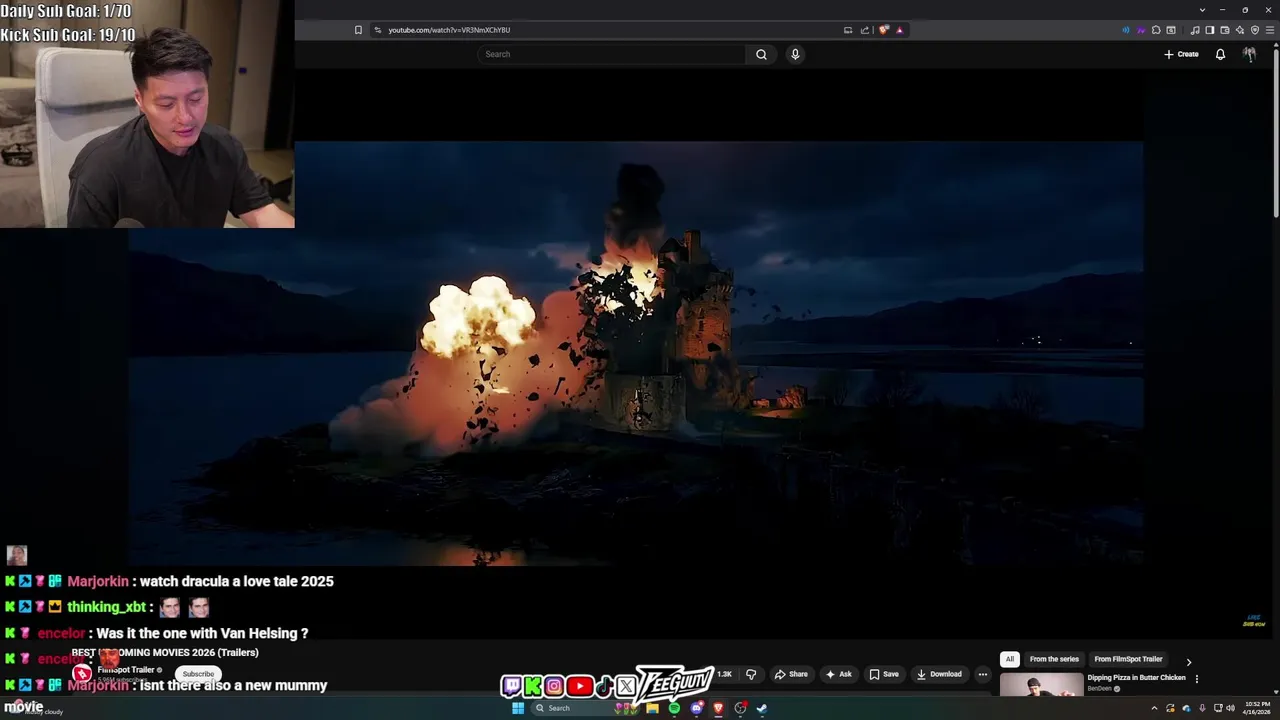Click the volume icon in system tray
The width and height of the screenshot is (1280, 720).
1230,708
